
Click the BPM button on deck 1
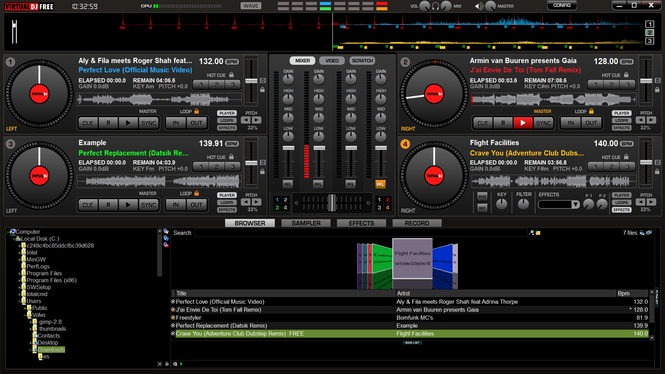[232, 61]
